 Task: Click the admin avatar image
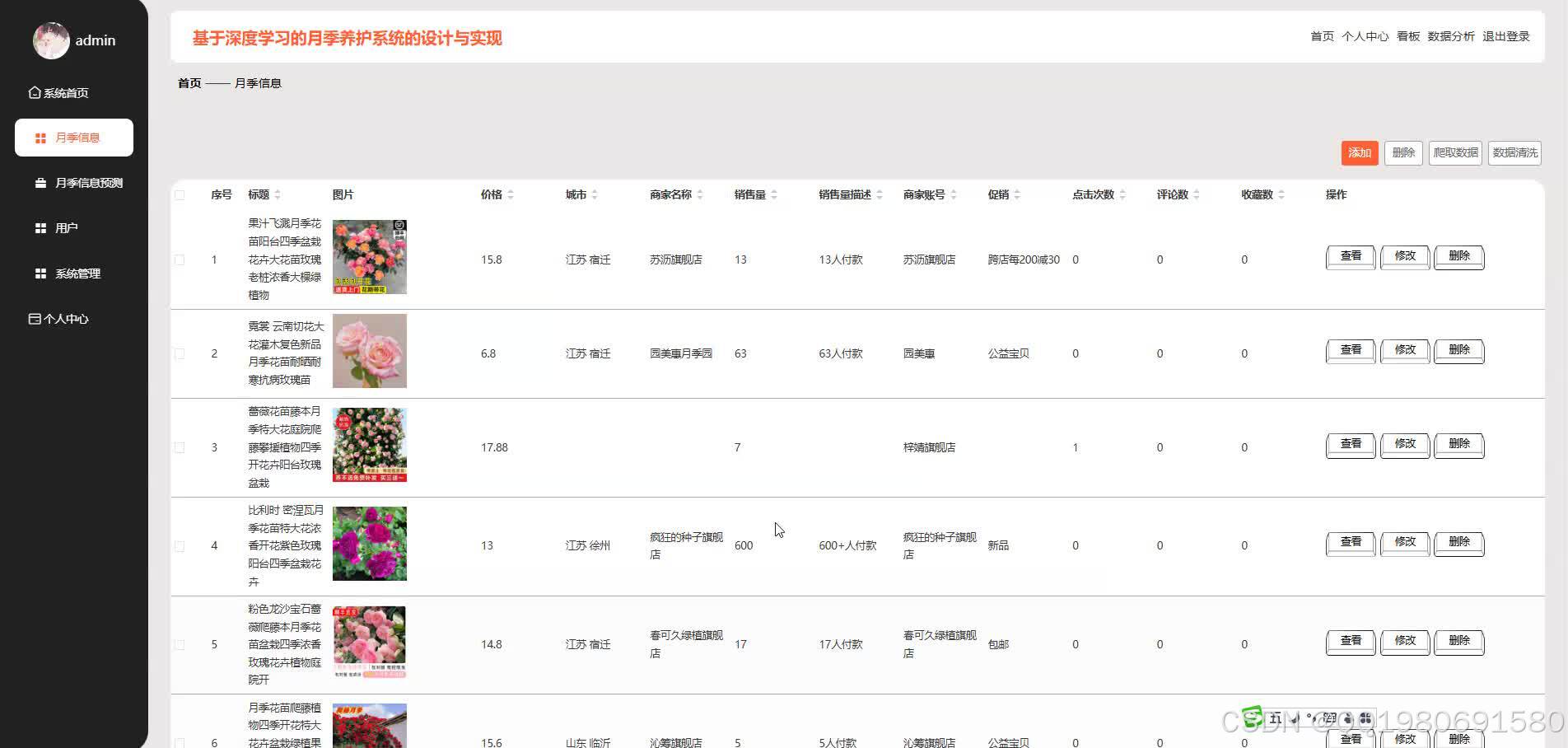[x=51, y=40]
